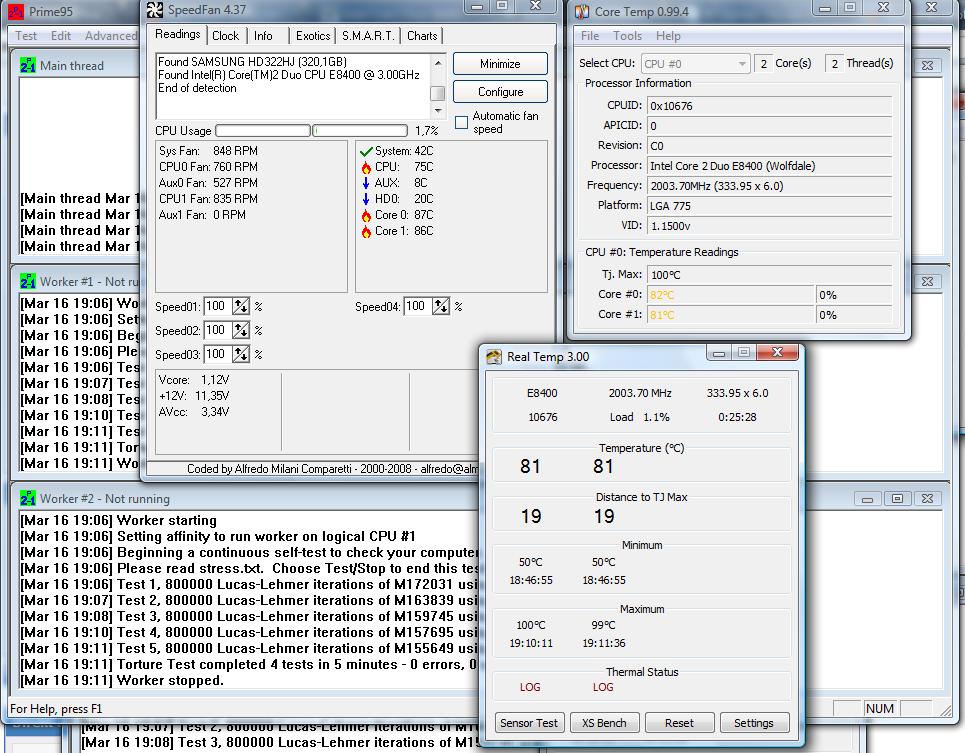The height and width of the screenshot is (753, 965).
Task: Click the XS Bench button in Real Temp
Action: (604, 723)
